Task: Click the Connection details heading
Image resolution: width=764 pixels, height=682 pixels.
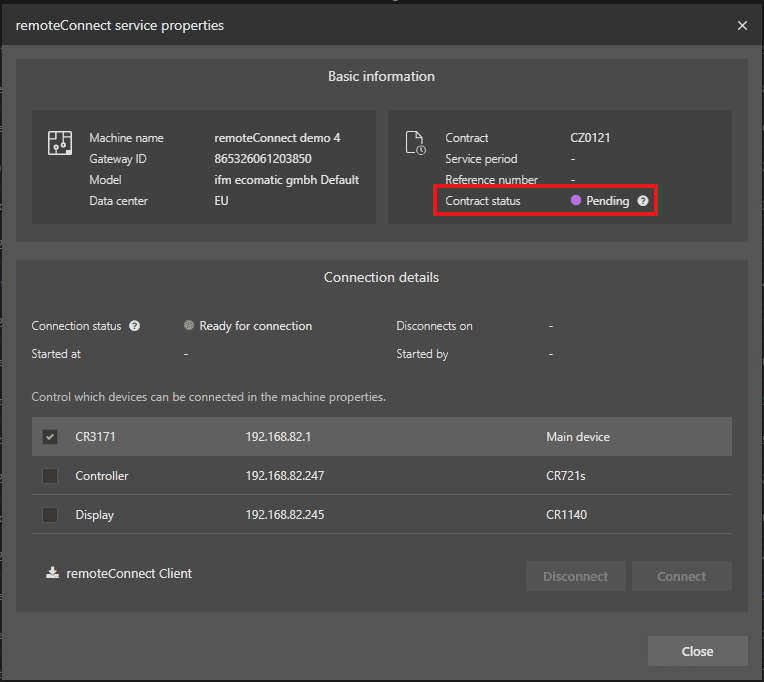Action: [x=382, y=277]
